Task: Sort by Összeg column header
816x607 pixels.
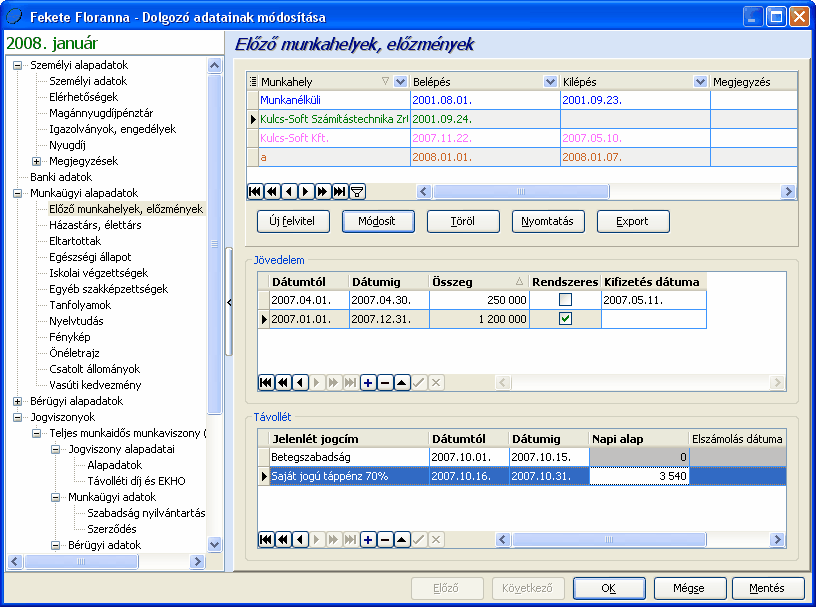Action: point(478,282)
